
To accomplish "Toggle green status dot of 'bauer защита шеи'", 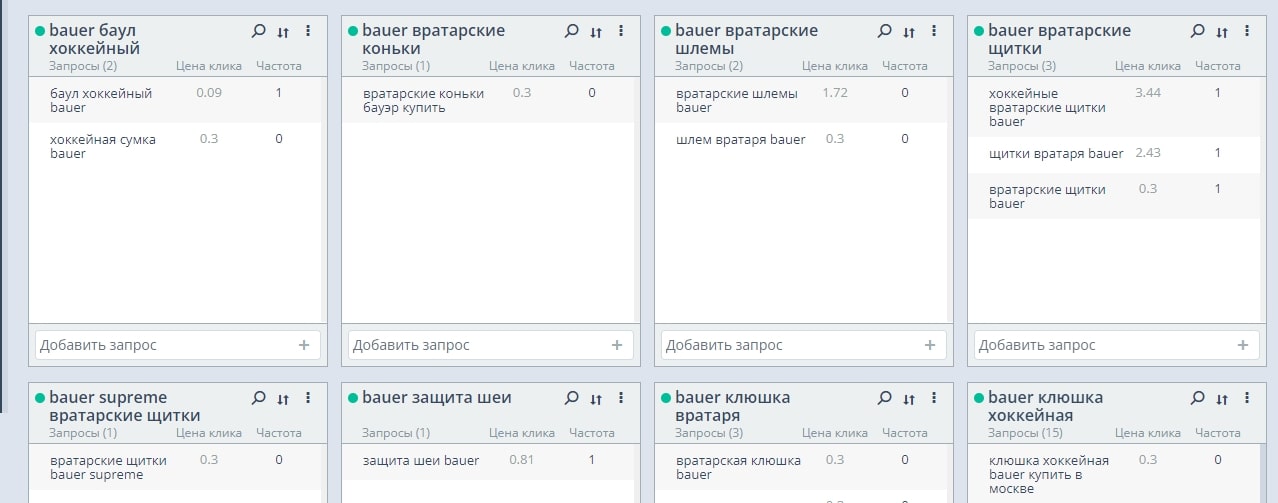I will 353,398.
